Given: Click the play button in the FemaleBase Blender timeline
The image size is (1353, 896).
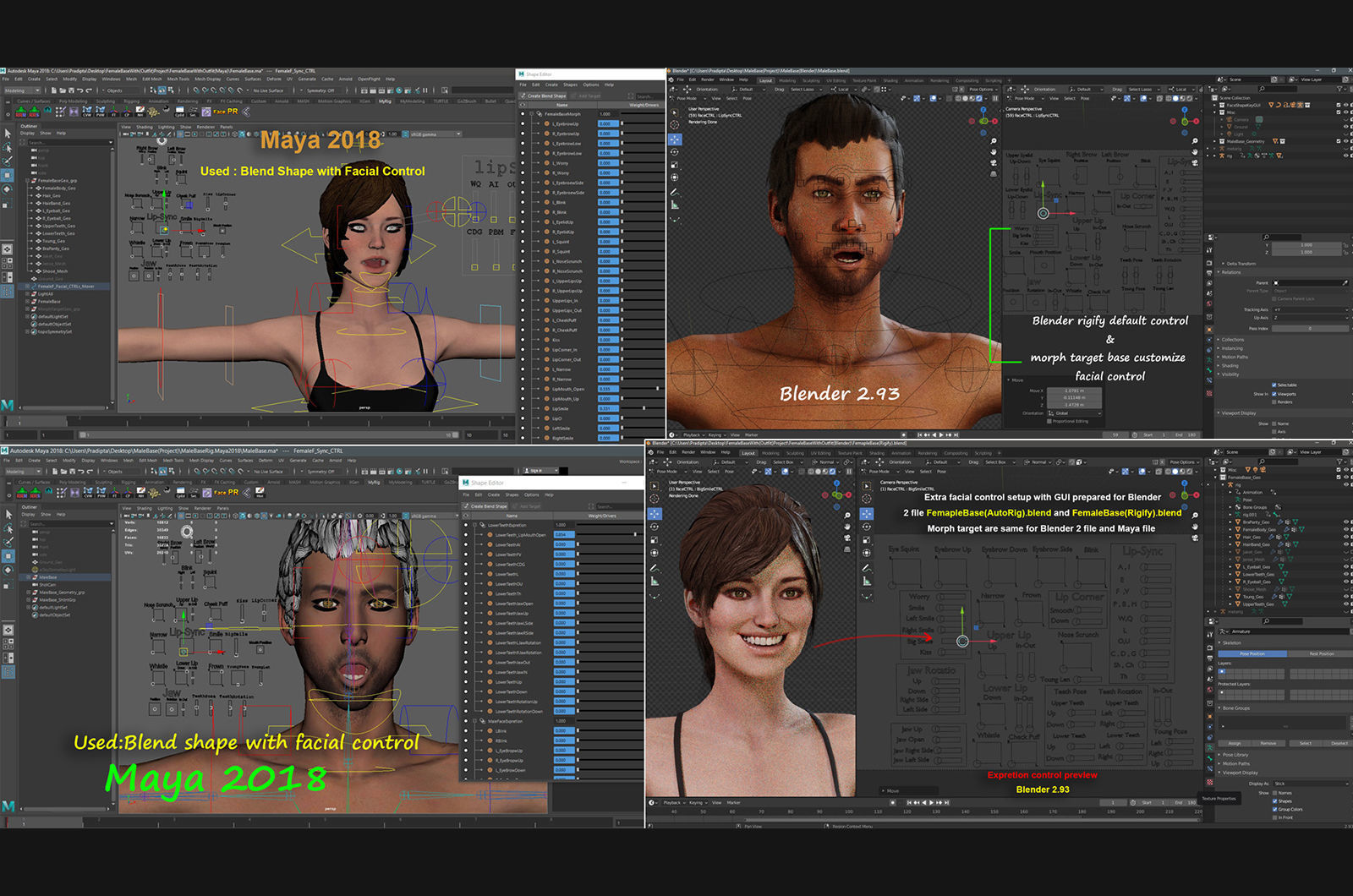Looking at the screenshot, I should coord(931,802).
